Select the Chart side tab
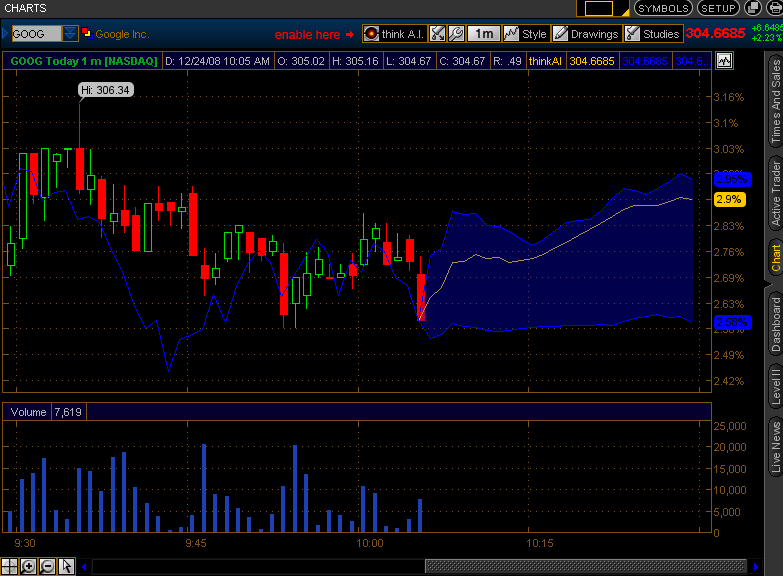The image size is (783, 576). 775,258
